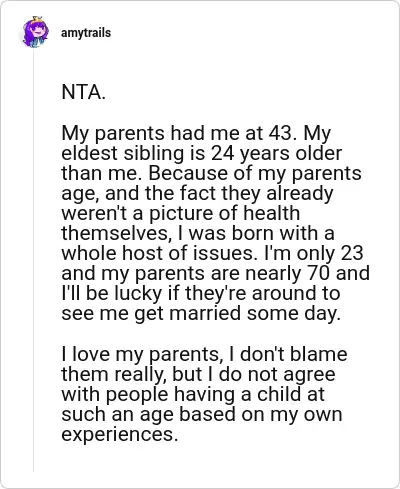Viewport: 400px width, 489px height.
Task: Click the line 'such an age based on my own'
Action: coord(202,414)
